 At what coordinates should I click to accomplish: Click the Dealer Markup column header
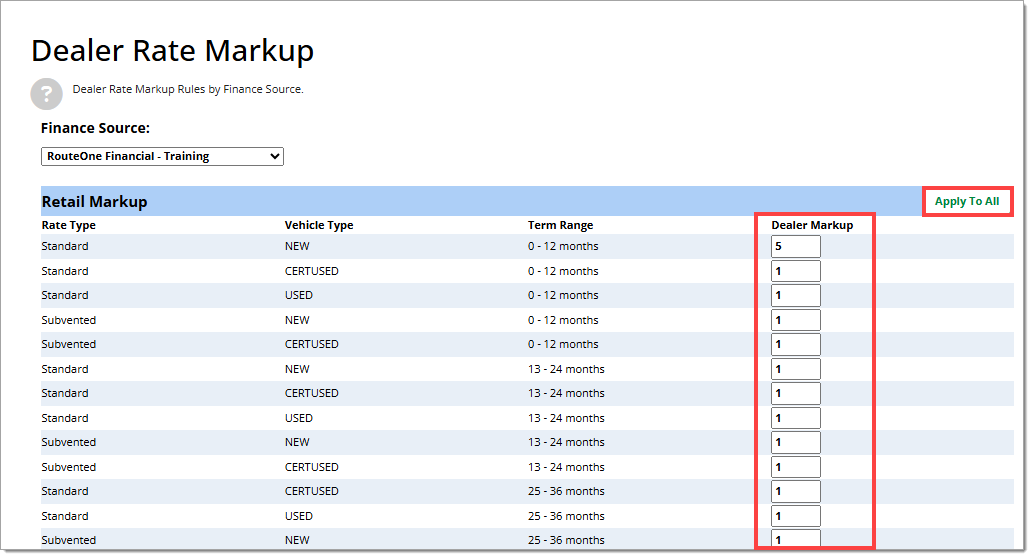[x=811, y=225]
